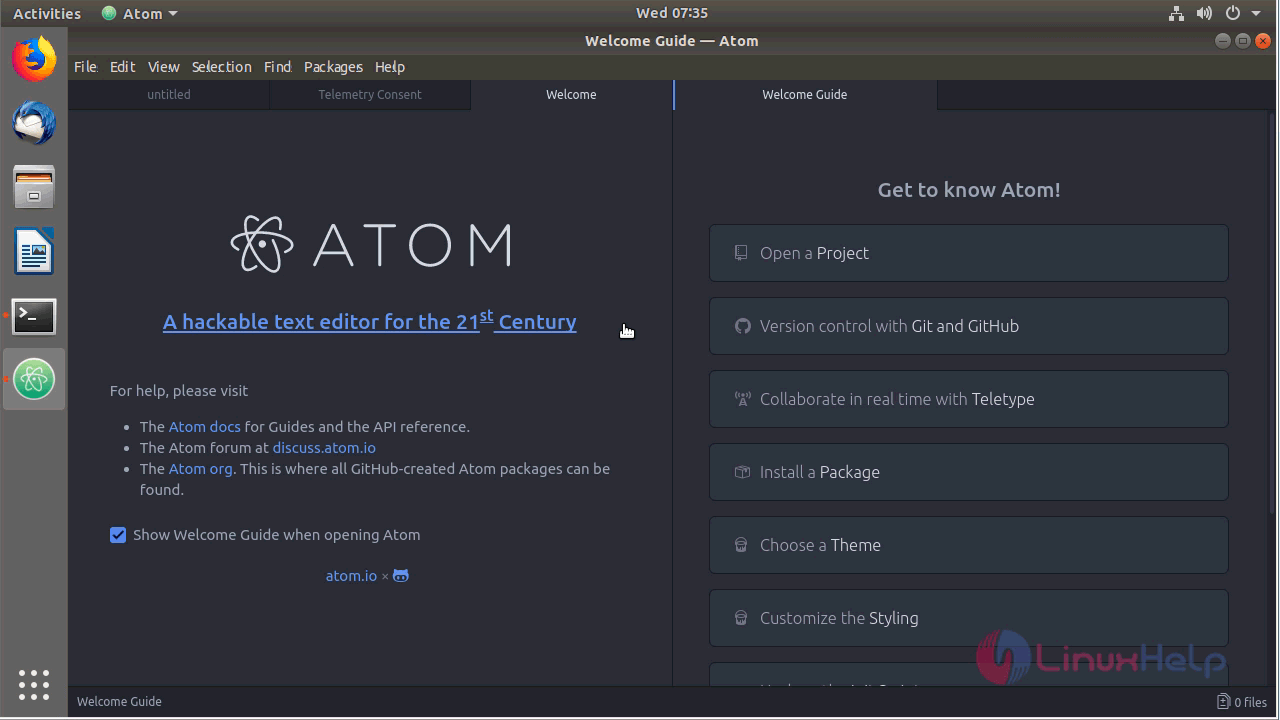Switch to the Welcome Guide tab
This screenshot has height=720, width=1280.
click(x=804, y=94)
